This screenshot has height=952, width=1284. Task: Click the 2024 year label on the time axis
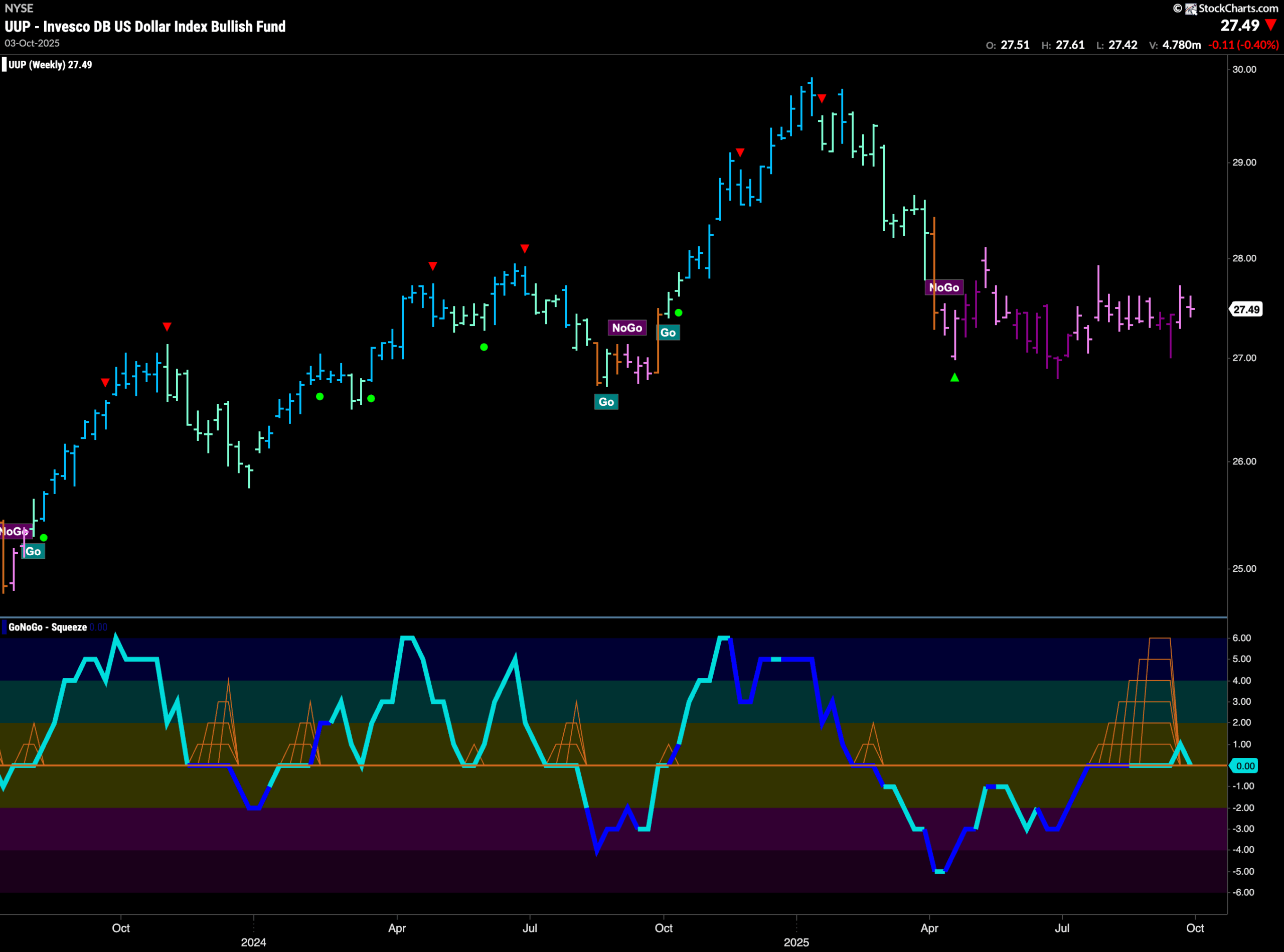(x=254, y=942)
